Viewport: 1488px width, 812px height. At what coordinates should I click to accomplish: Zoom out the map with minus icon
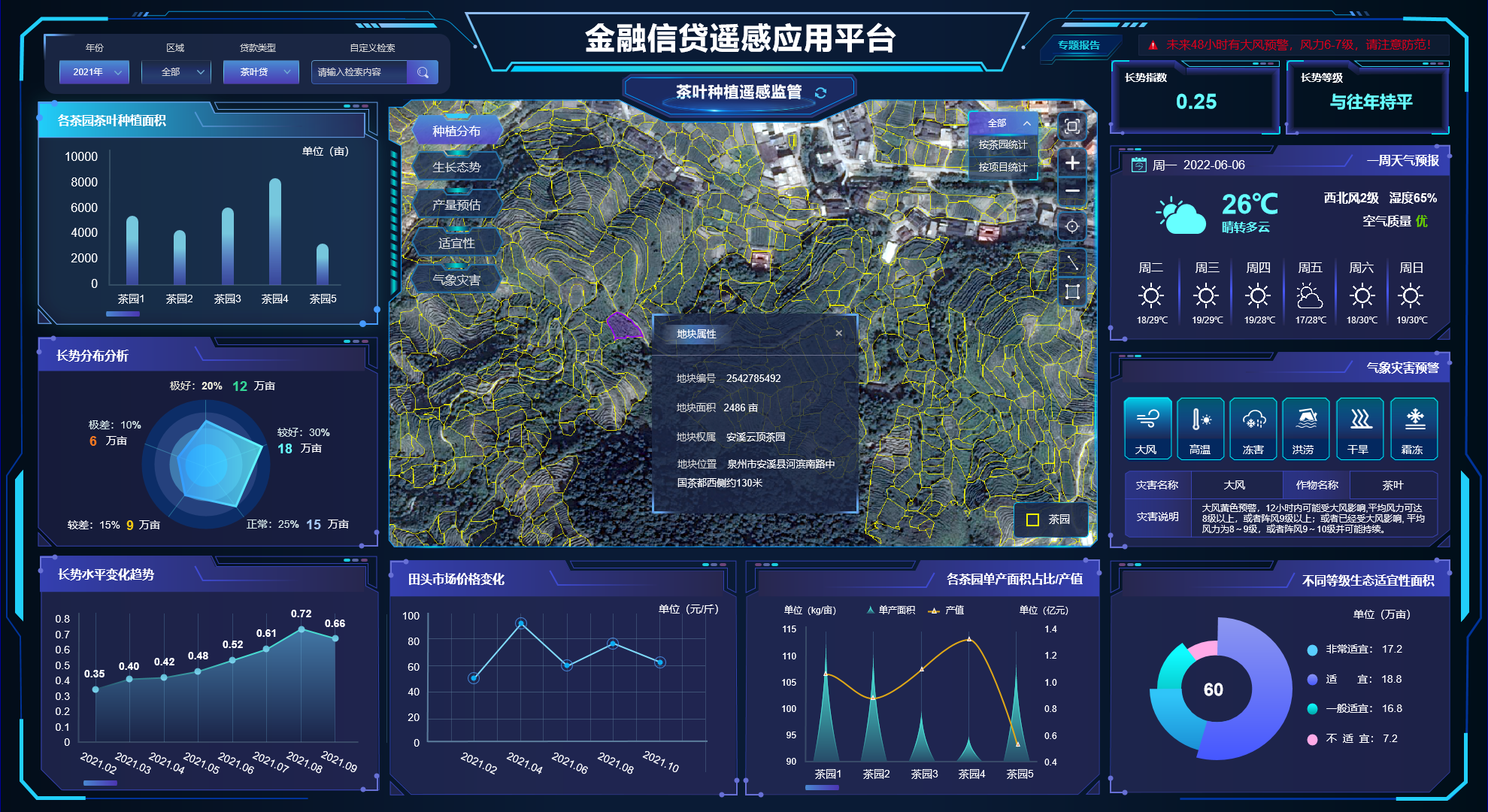[1072, 191]
